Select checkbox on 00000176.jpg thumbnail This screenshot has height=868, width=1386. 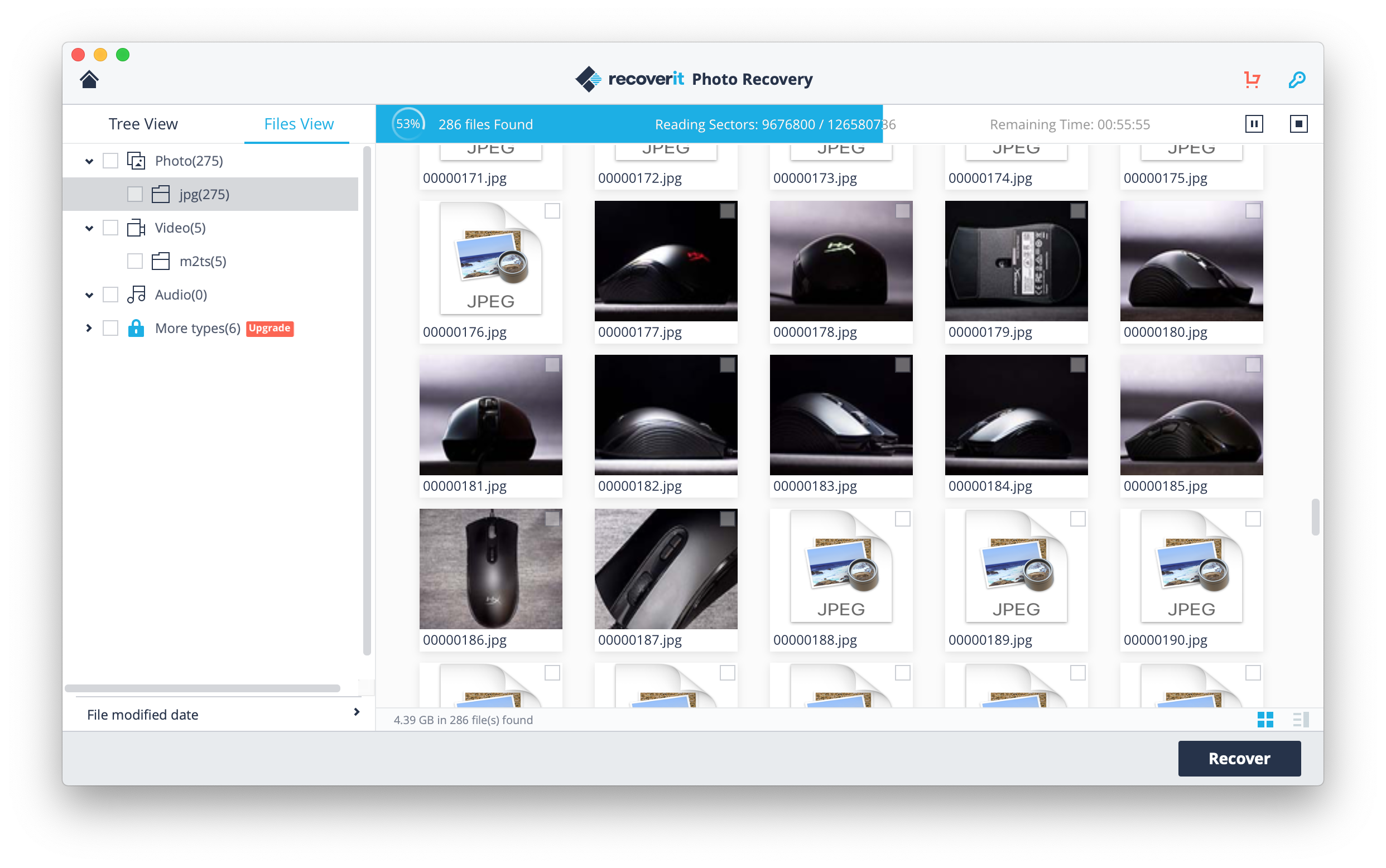pyautogui.click(x=552, y=211)
